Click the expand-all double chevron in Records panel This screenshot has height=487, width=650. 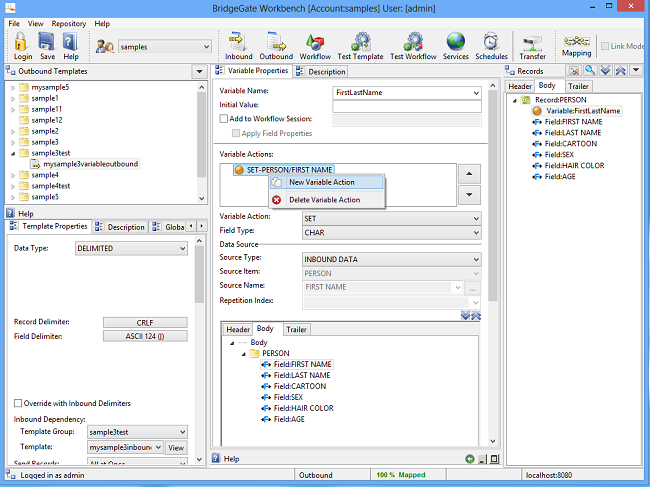pos(605,70)
